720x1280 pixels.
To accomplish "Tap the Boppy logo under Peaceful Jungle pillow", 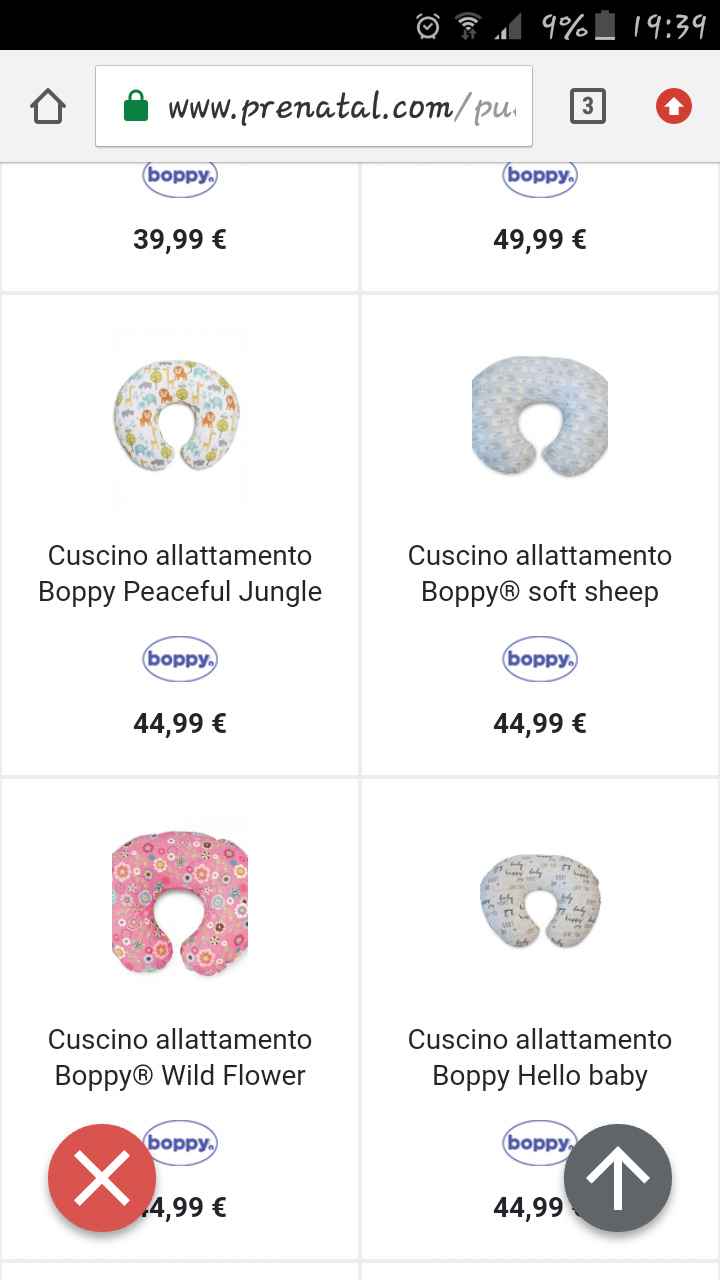I will pyautogui.click(x=179, y=659).
